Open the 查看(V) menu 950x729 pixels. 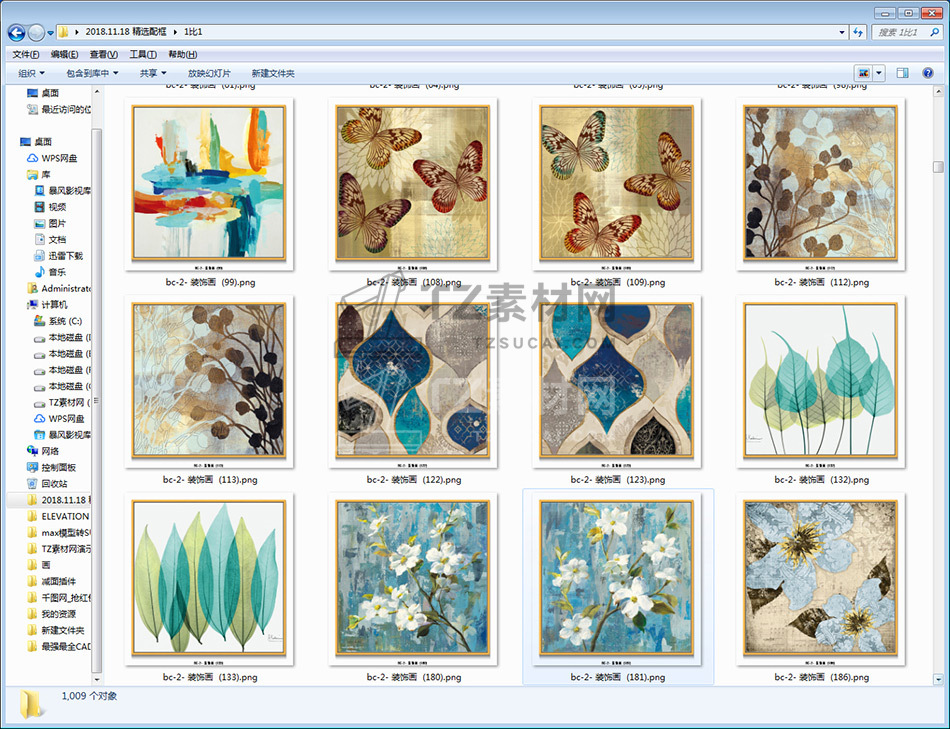pyautogui.click(x=103, y=54)
